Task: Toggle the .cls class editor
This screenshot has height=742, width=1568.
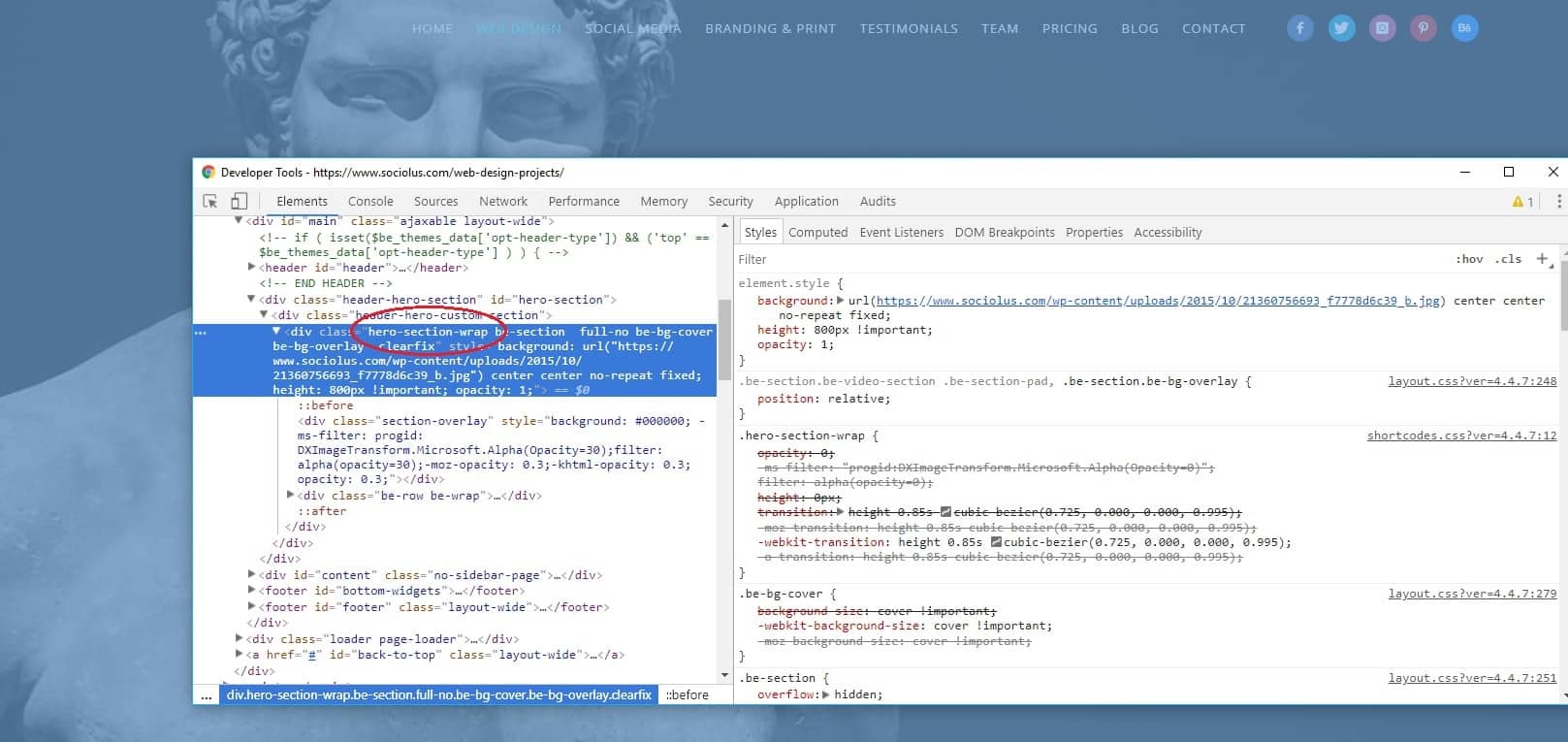Action: pyautogui.click(x=1508, y=259)
